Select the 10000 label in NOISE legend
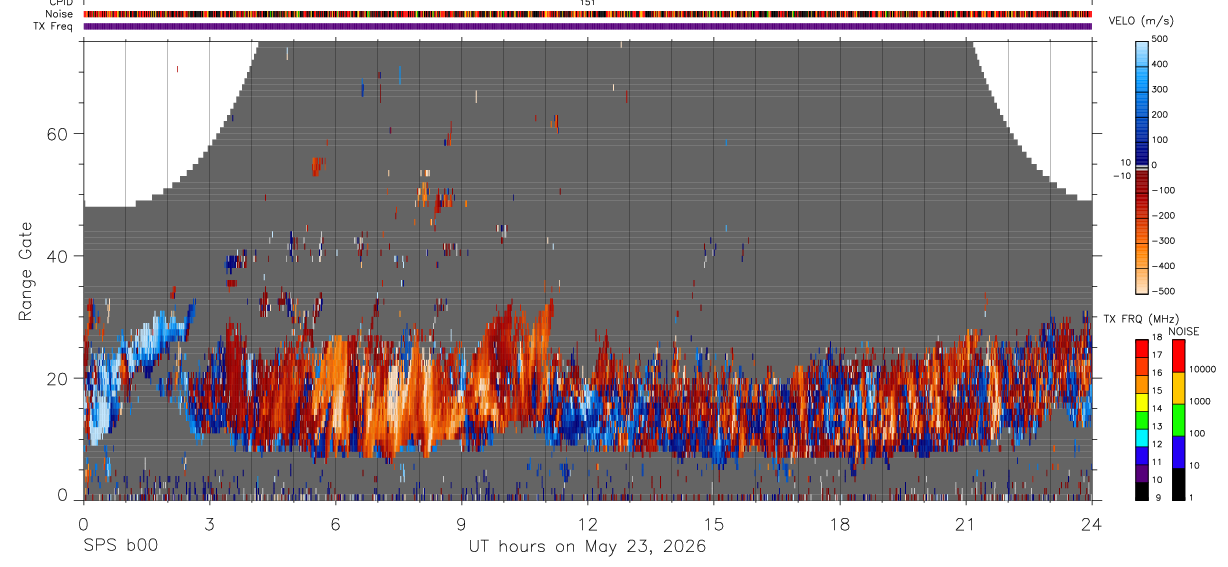 [1204, 369]
